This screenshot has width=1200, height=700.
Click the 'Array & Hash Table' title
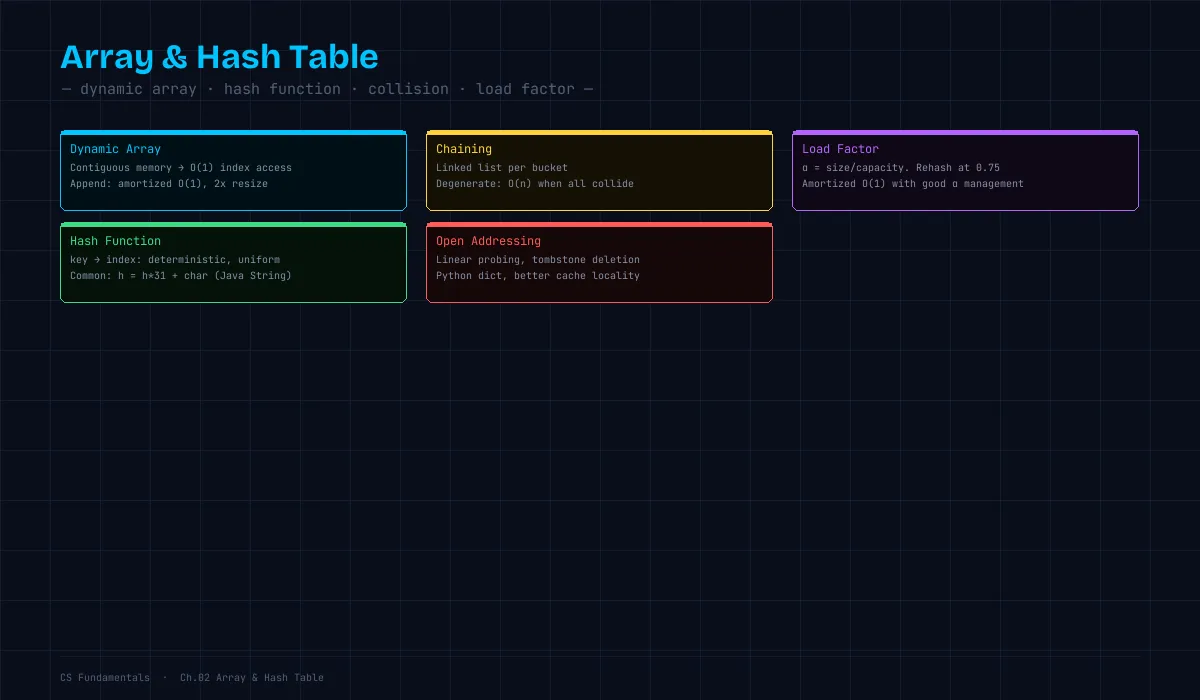[x=219, y=57]
